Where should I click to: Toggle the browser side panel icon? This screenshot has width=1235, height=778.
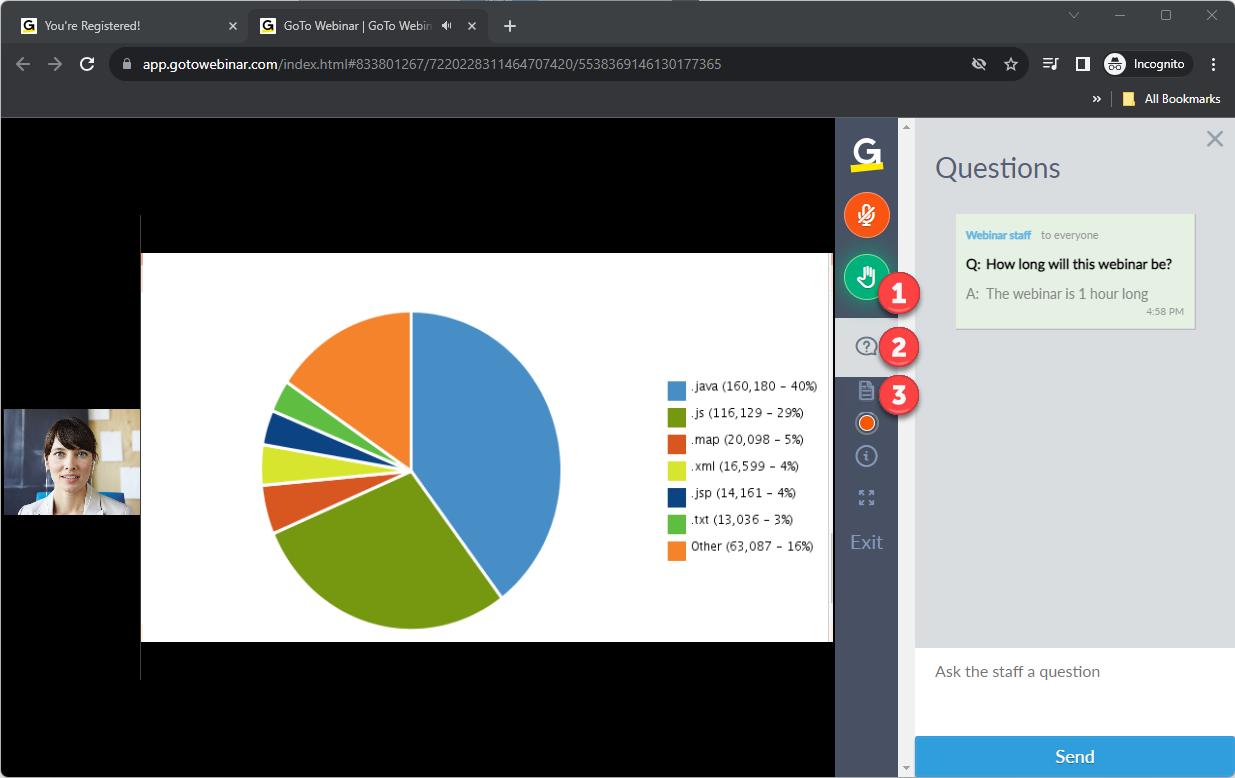click(1082, 64)
